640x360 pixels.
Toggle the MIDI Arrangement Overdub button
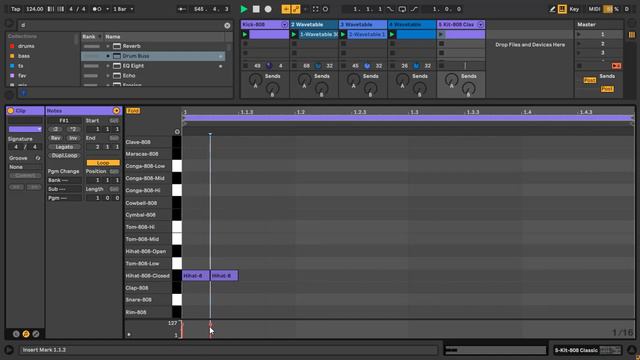click(x=286, y=9)
